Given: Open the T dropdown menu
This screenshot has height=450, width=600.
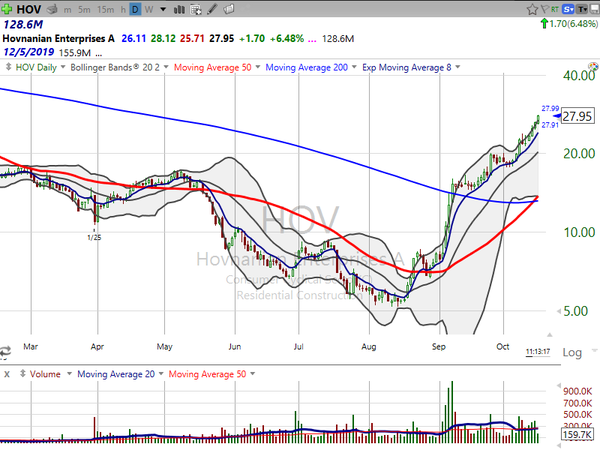Looking at the screenshot, I should pyautogui.click(x=582, y=9).
